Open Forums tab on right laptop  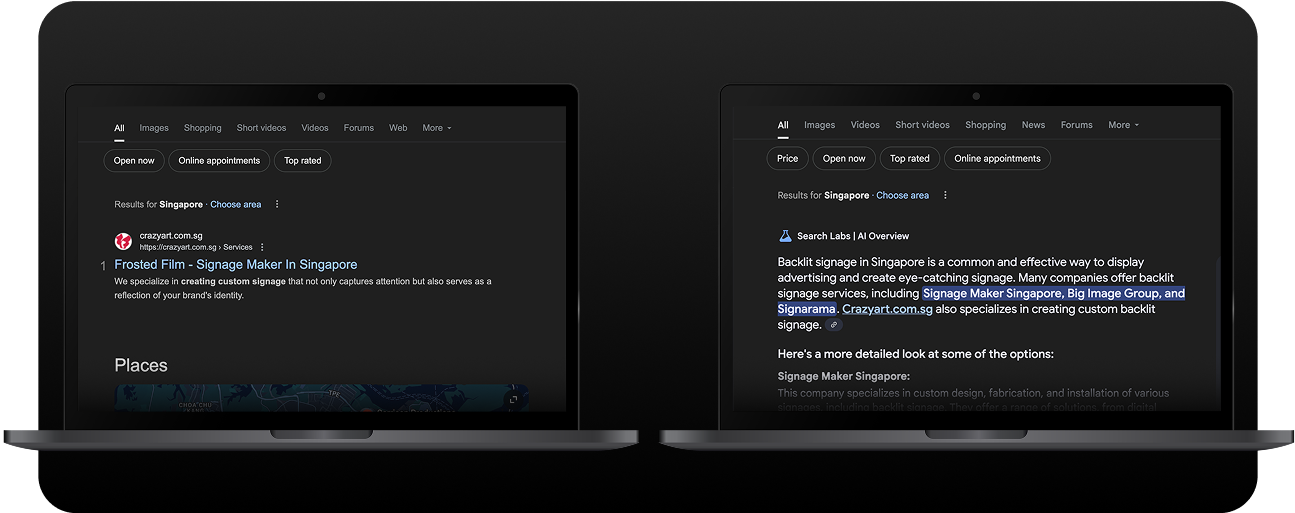pyautogui.click(x=1077, y=125)
